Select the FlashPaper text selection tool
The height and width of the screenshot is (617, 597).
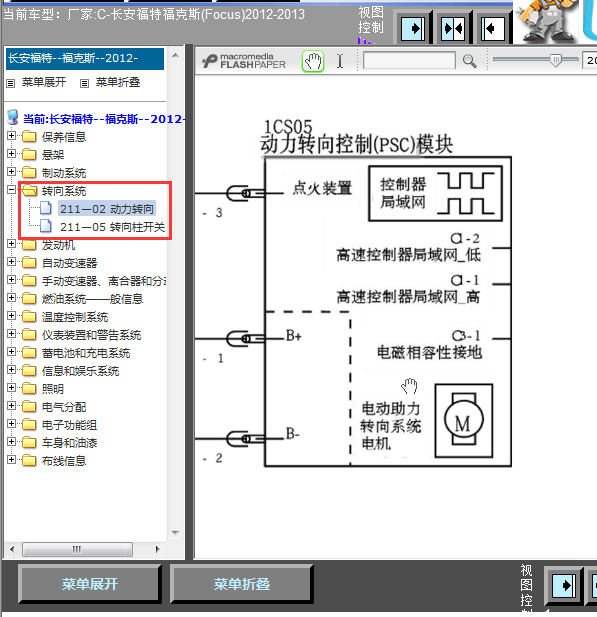pos(340,61)
